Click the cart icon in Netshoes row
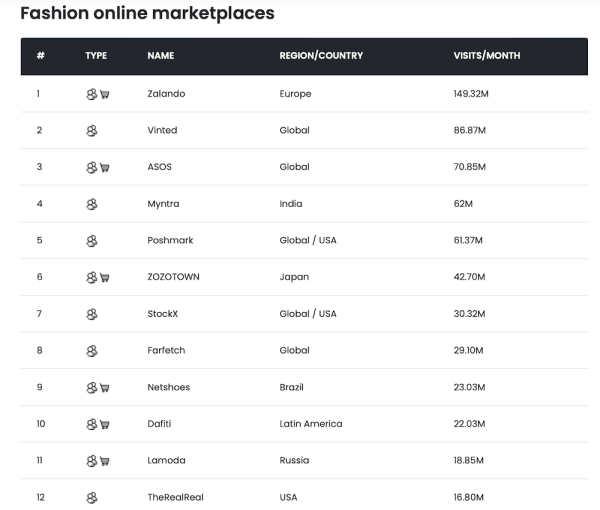Image resolution: width=600 pixels, height=510 pixels. click(105, 387)
